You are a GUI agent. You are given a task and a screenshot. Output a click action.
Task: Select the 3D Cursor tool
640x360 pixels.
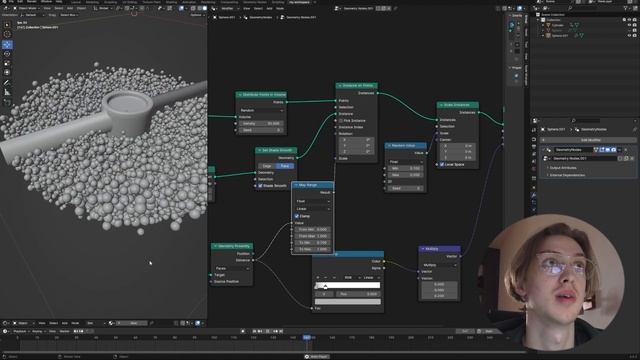pyautogui.click(x=7, y=34)
